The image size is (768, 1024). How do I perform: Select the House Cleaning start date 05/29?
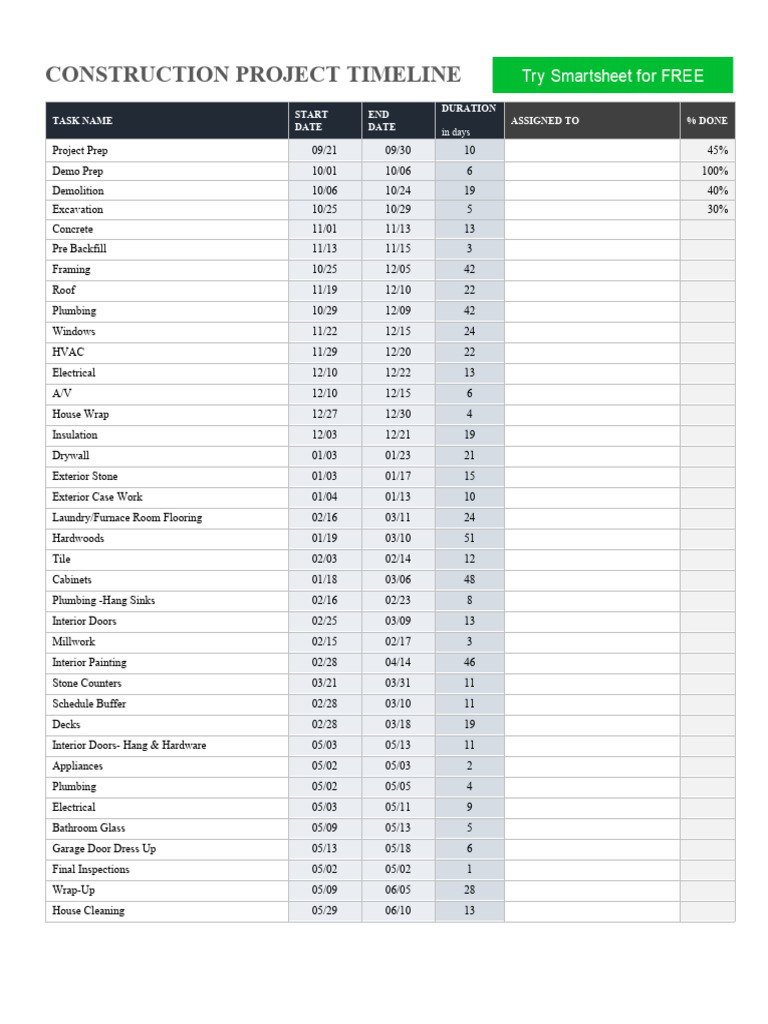[x=325, y=911]
